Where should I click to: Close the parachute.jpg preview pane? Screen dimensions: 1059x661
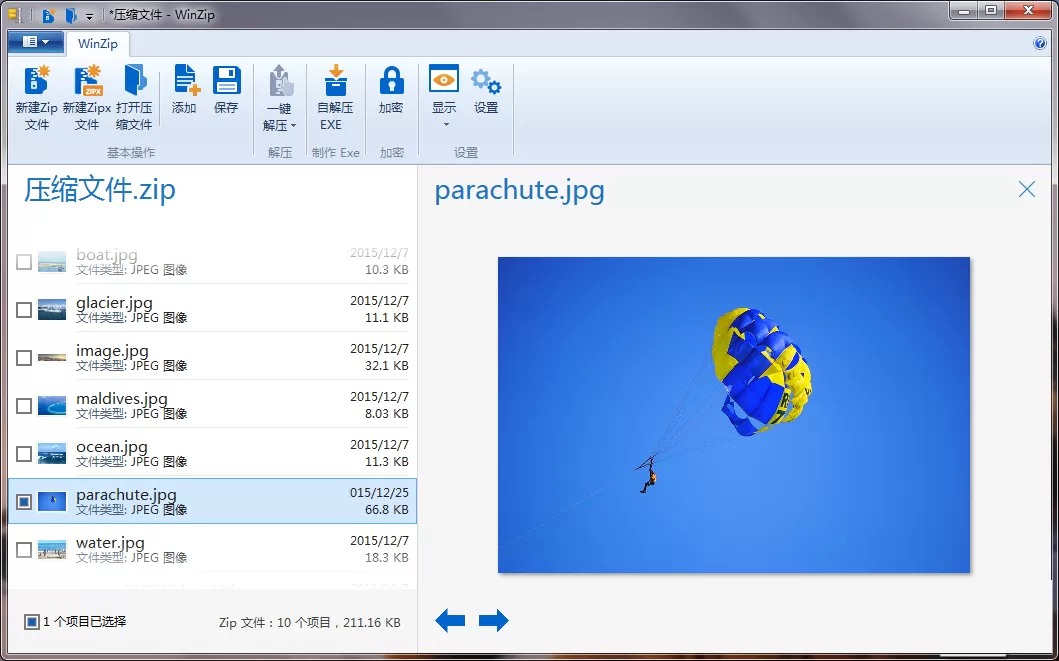click(1027, 189)
